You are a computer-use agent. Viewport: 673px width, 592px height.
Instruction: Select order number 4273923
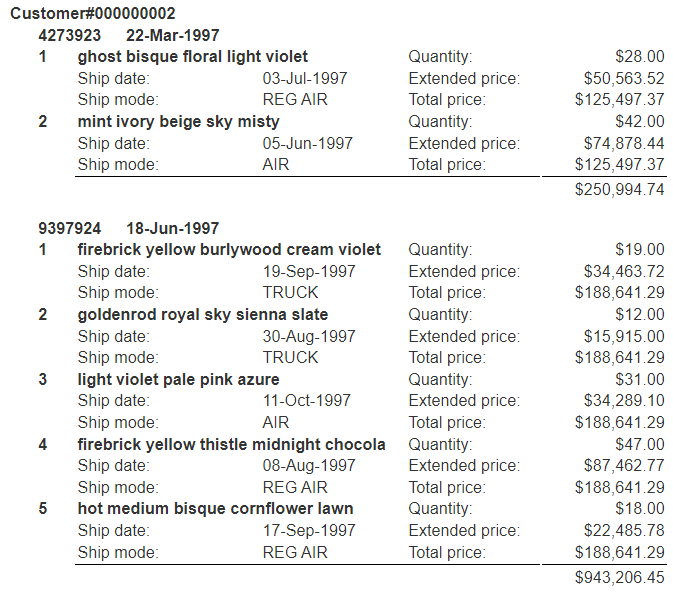tap(70, 35)
